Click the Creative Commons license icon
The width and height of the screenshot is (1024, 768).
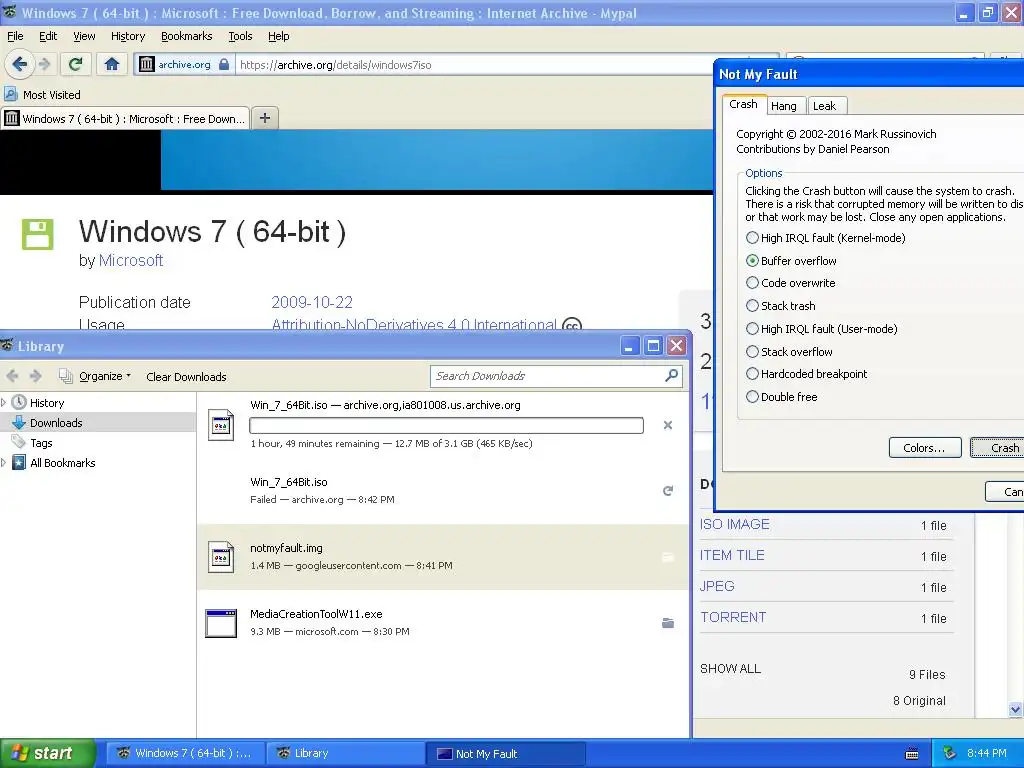[x=571, y=325]
